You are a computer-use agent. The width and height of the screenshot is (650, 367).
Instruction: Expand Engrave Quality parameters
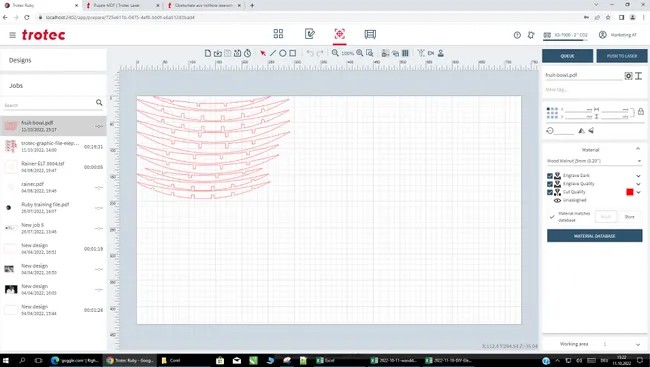(x=638, y=184)
